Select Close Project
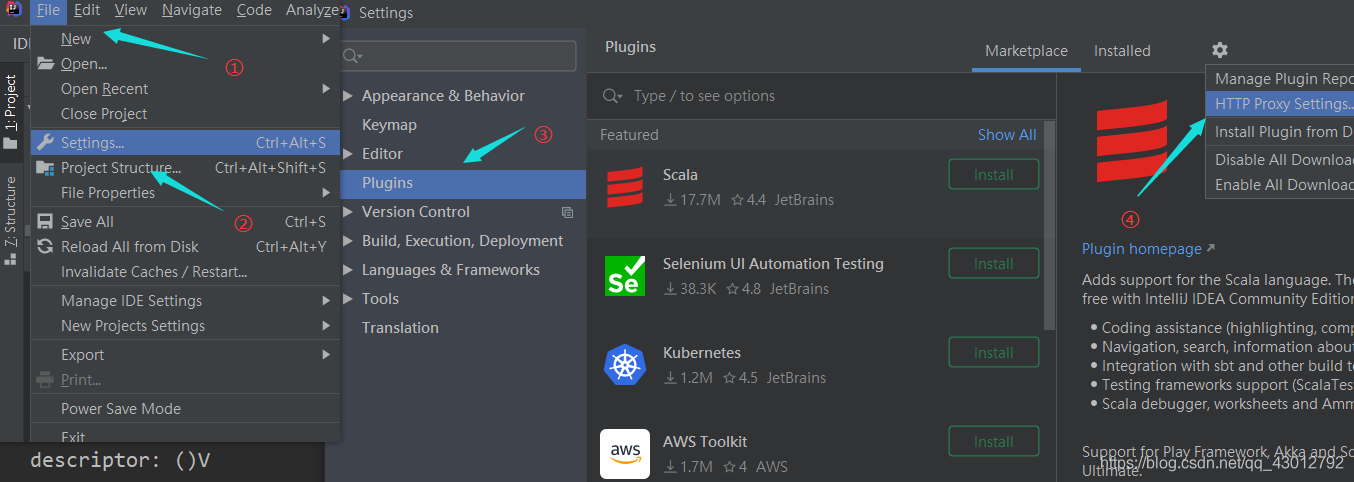Viewport: 1354px width, 482px height. 185,114
